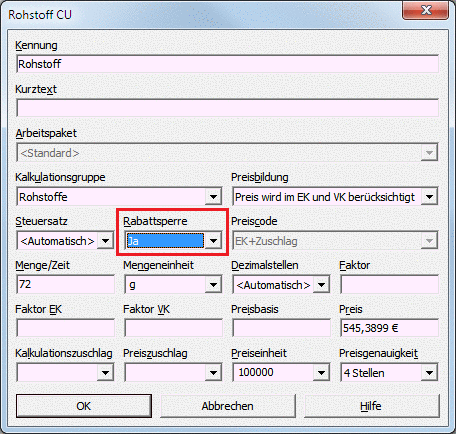Expand the Preiszuschlag dropdown arrow
This screenshot has width=456, height=434.
213,373
